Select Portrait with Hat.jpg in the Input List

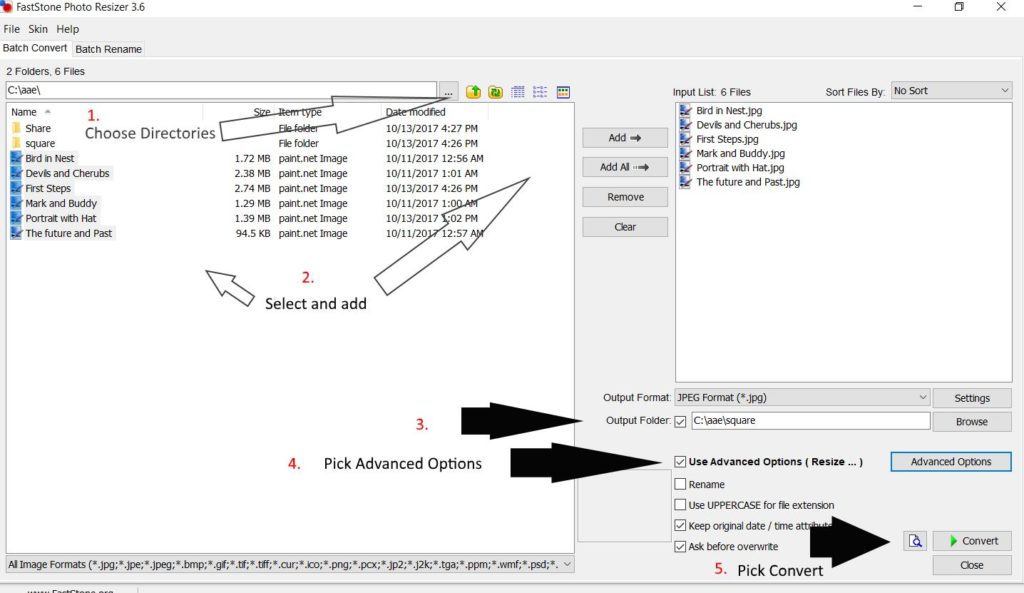point(740,168)
